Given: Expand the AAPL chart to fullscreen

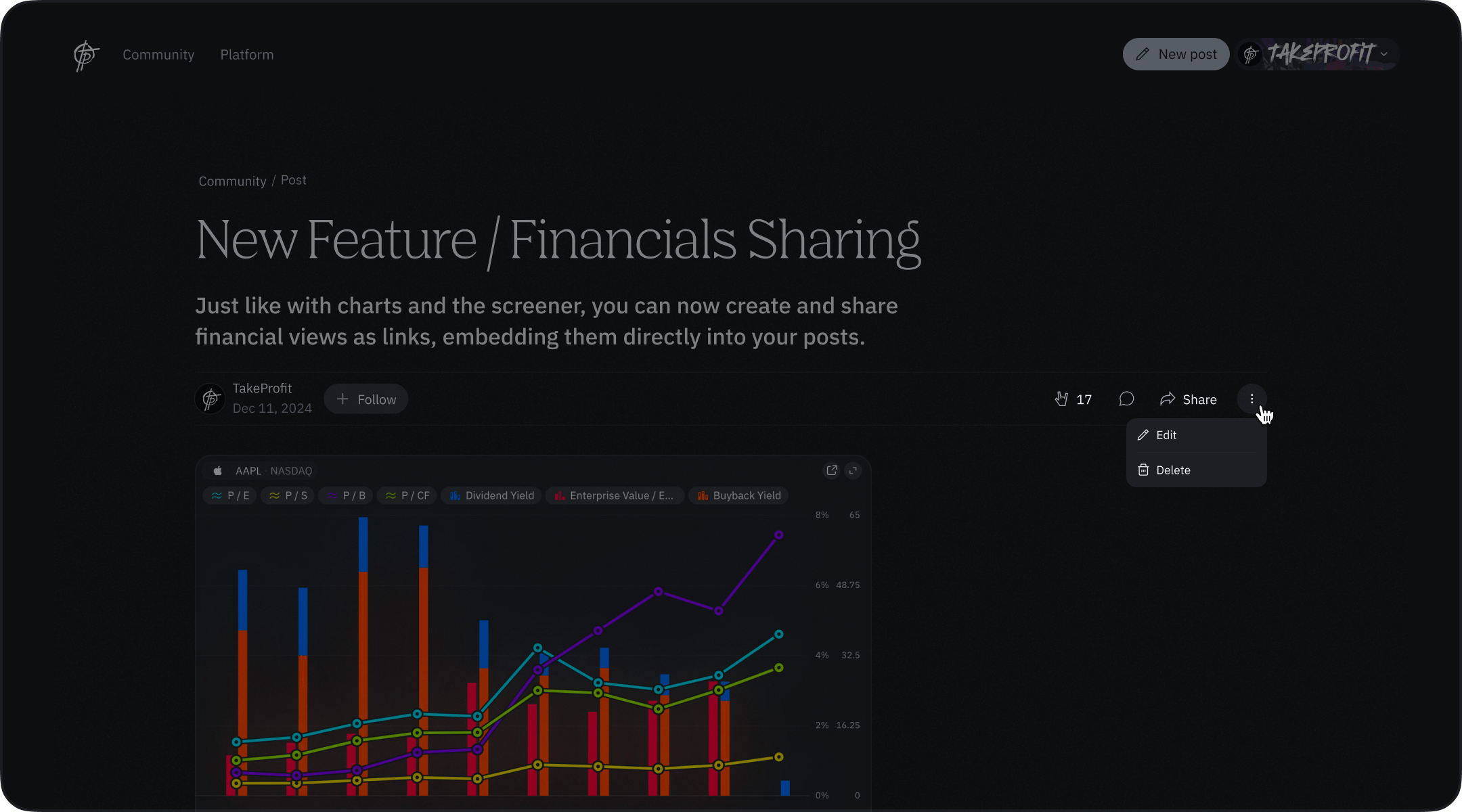Looking at the screenshot, I should click(x=853, y=470).
